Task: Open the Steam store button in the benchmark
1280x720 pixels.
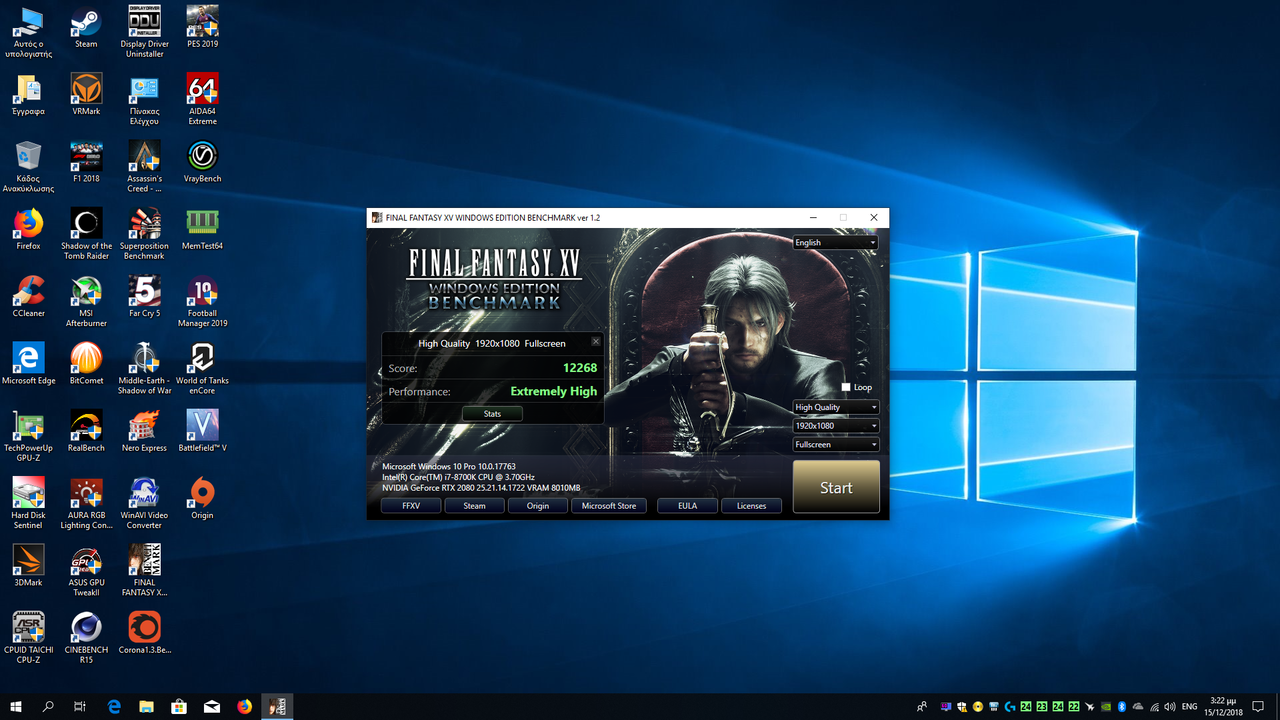Action: point(474,506)
